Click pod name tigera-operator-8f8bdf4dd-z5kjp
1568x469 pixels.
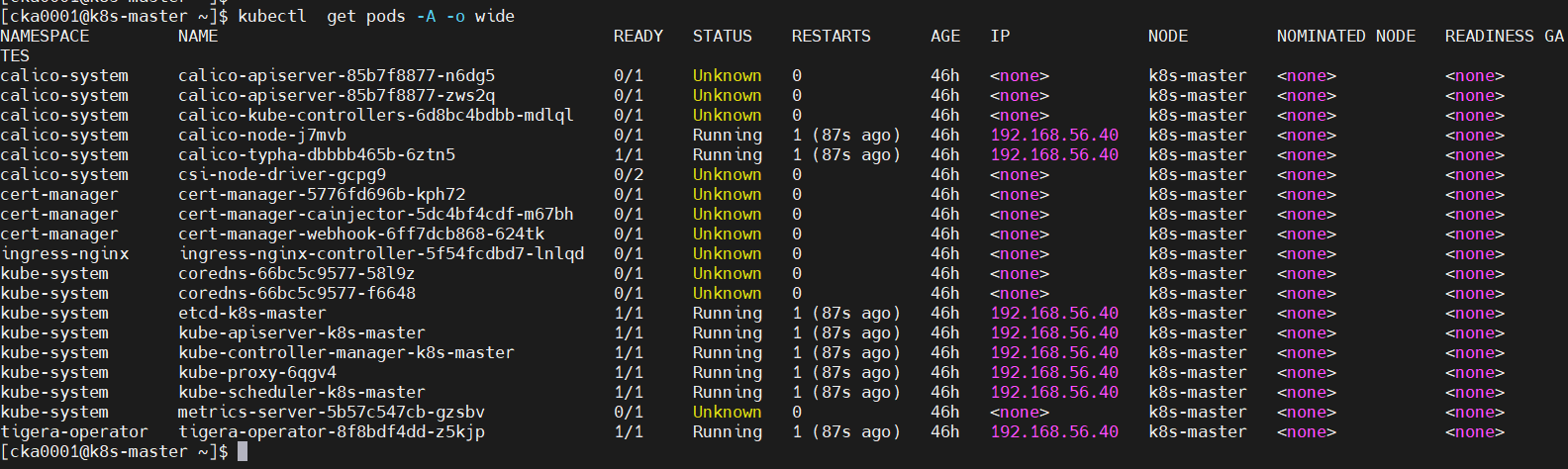click(332, 431)
